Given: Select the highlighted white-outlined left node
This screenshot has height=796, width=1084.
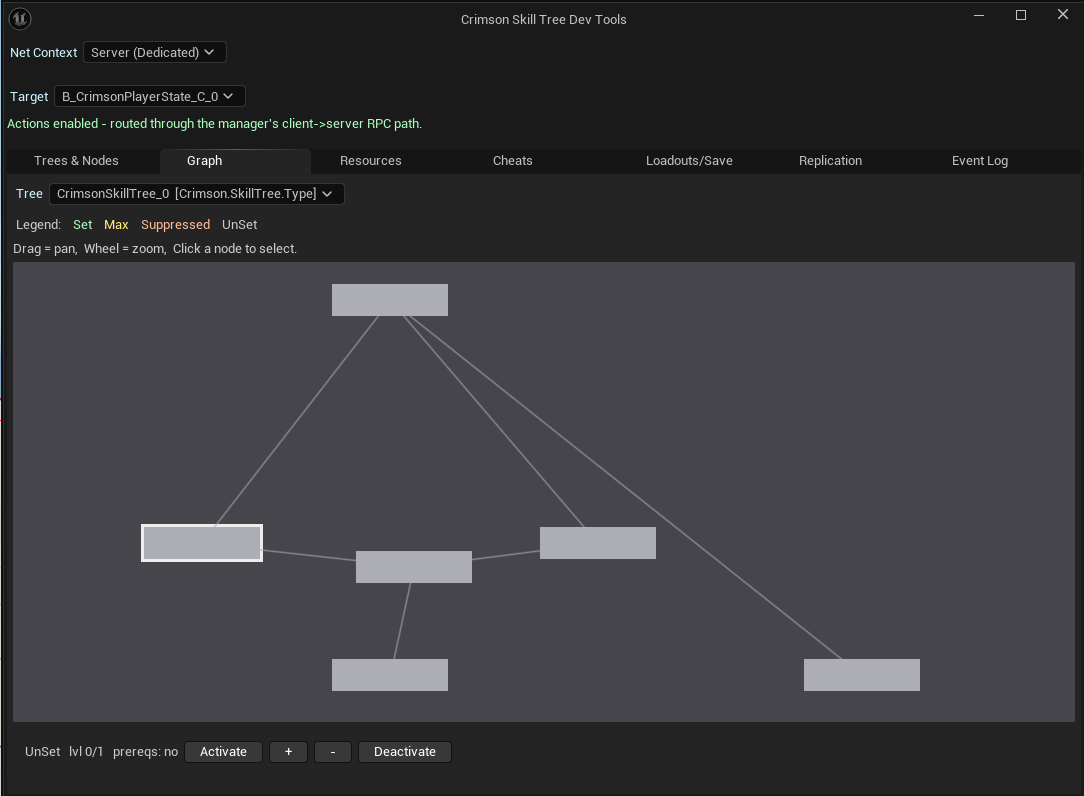Looking at the screenshot, I should [202, 543].
